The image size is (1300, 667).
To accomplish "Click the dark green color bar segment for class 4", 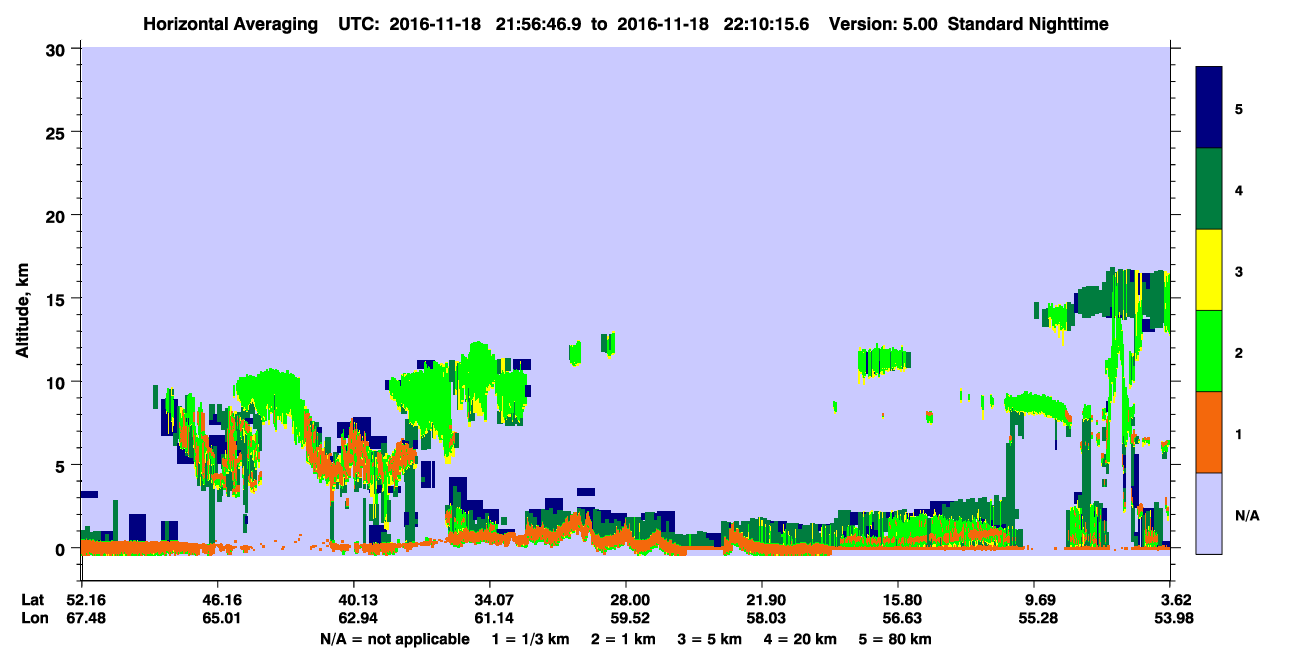I will pyautogui.click(x=1209, y=189).
